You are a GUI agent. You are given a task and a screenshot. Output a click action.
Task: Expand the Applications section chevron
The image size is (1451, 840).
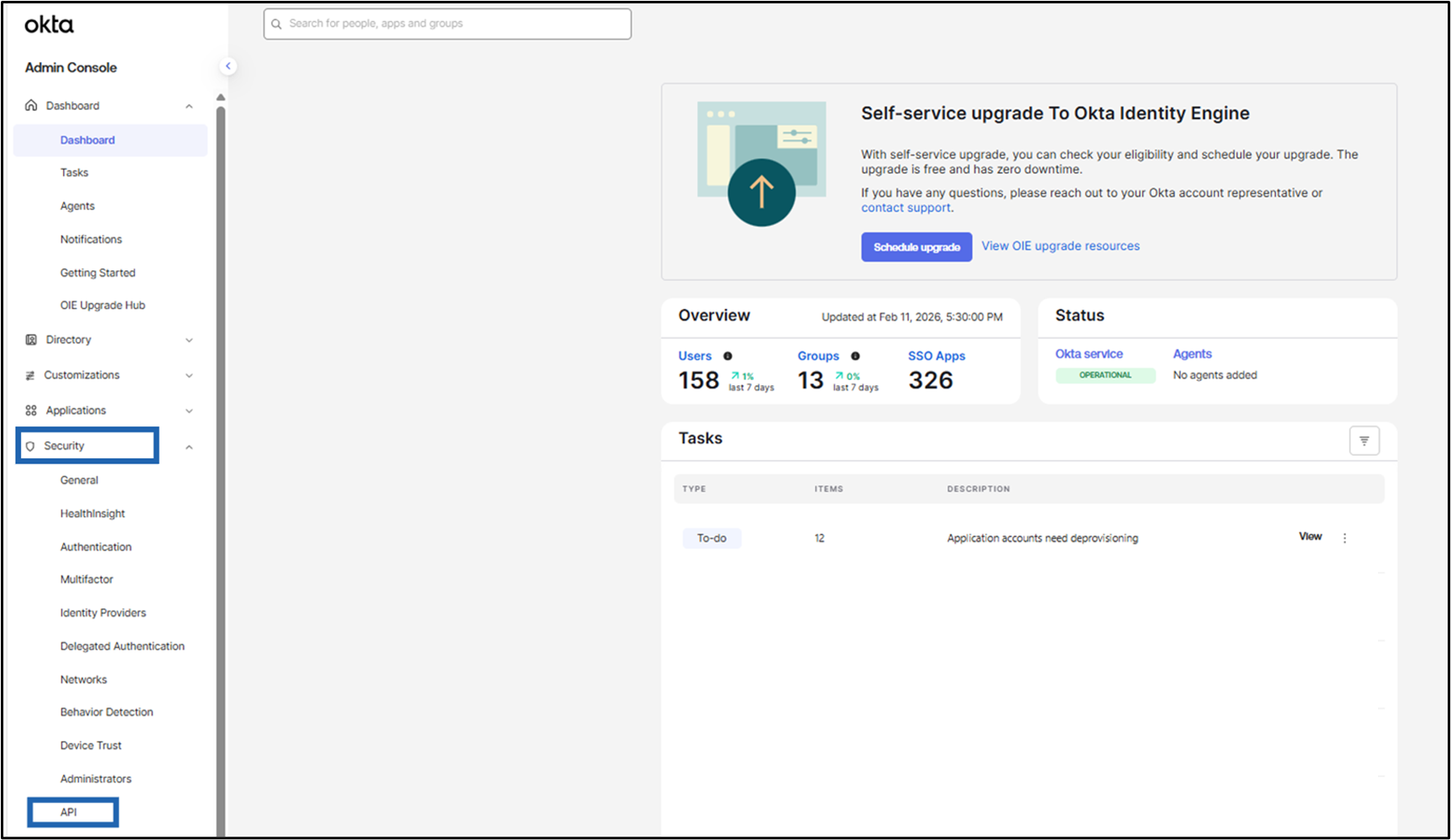pos(189,411)
